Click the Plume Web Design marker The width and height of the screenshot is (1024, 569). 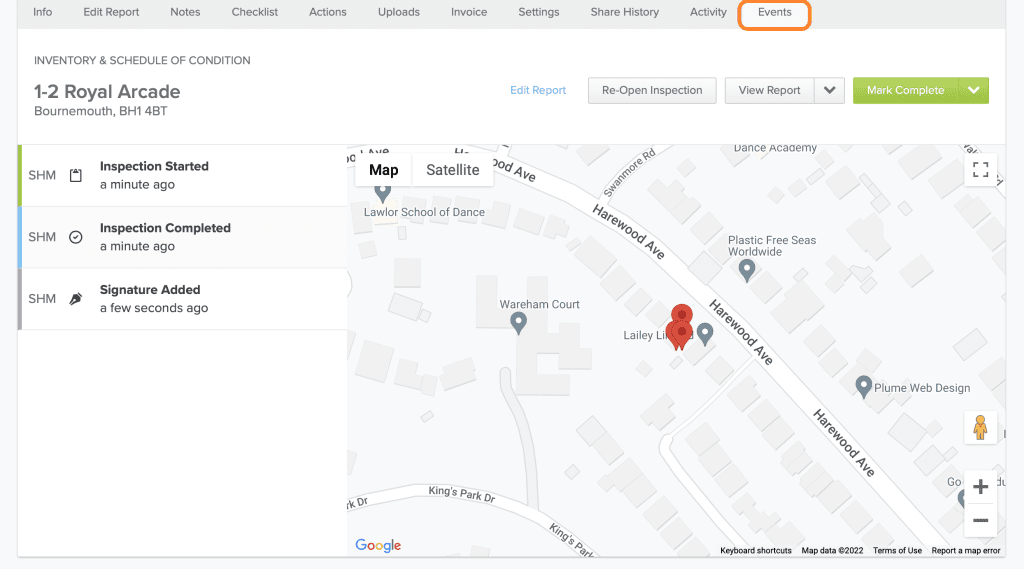[x=863, y=386]
